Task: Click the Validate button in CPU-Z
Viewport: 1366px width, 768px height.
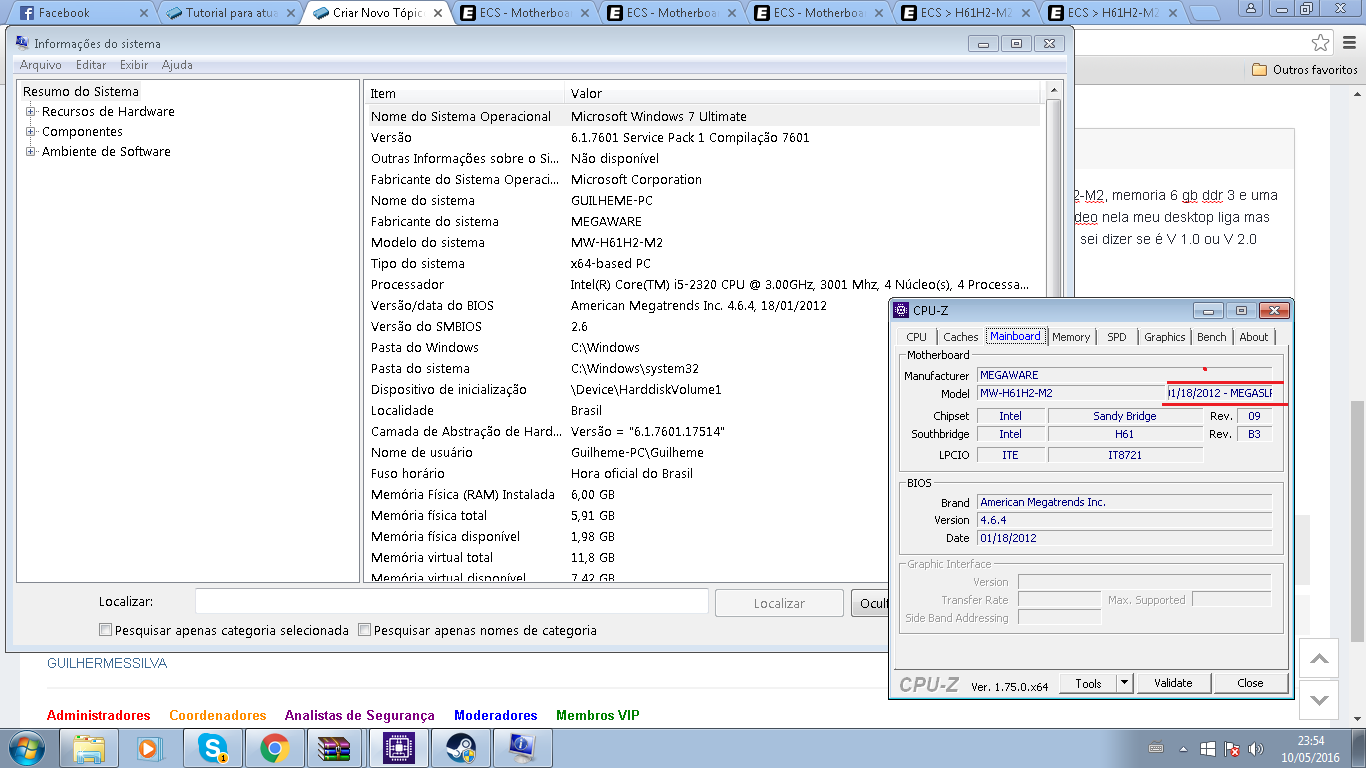Action: pos(1173,683)
